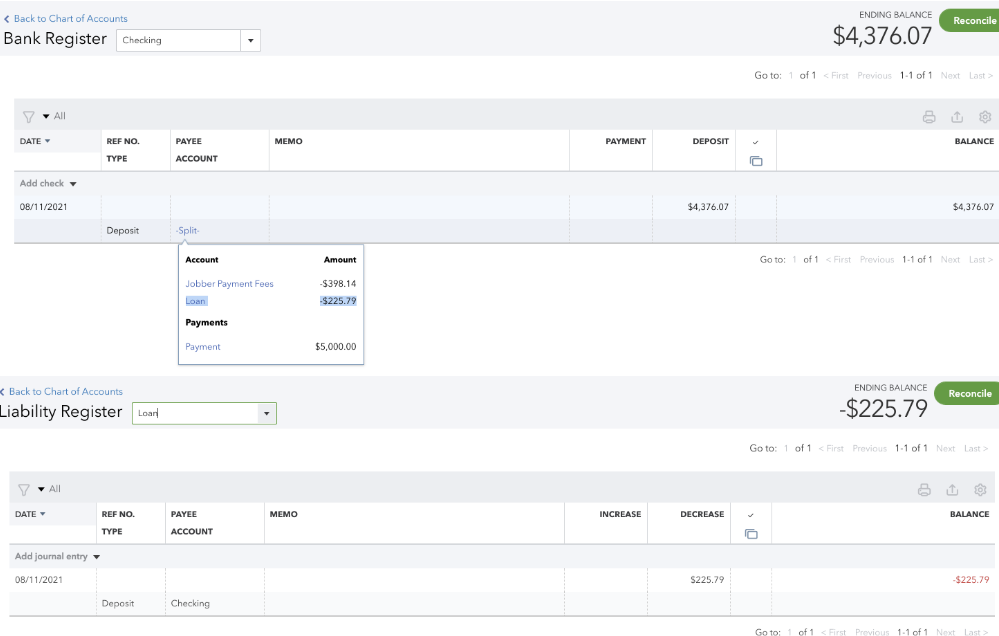Open settings gear in Liability Register
Screen dimensions: 999x636
[x=980, y=490]
